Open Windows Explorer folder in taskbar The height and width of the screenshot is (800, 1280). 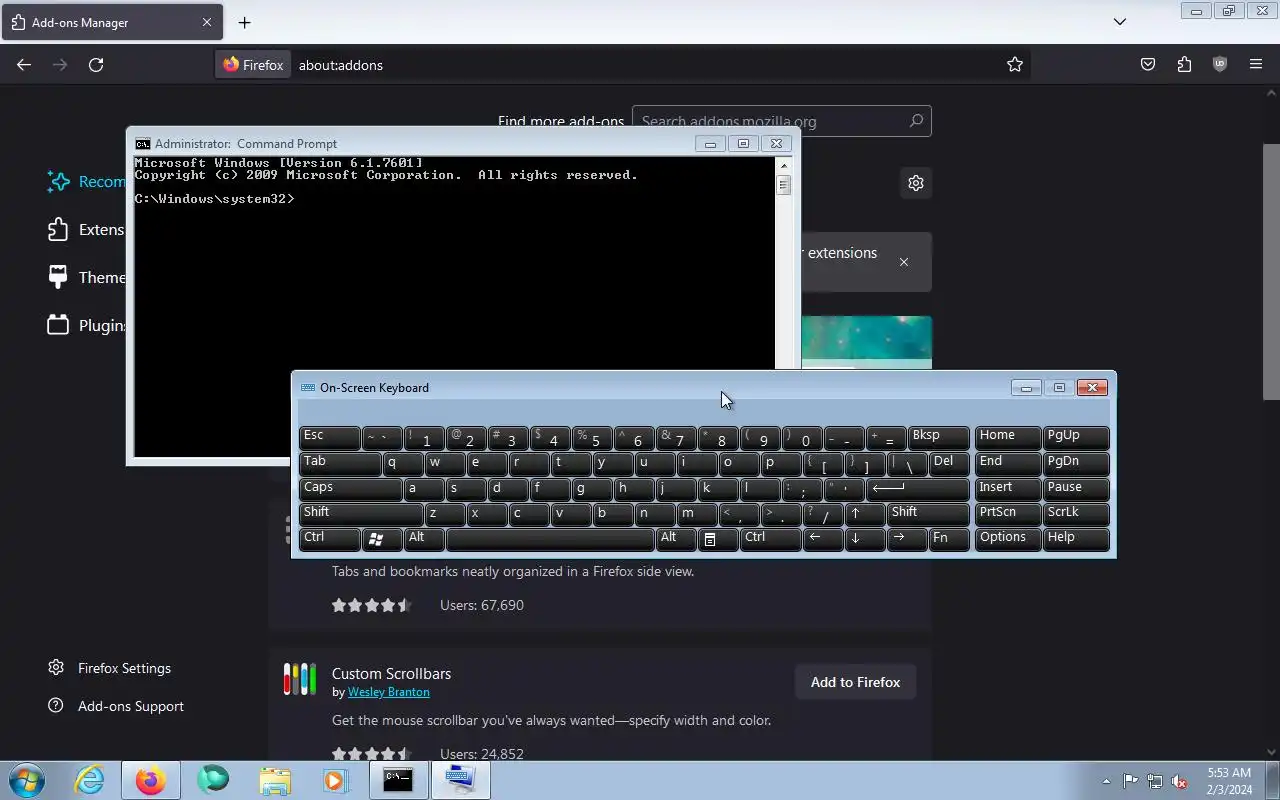(x=274, y=780)
